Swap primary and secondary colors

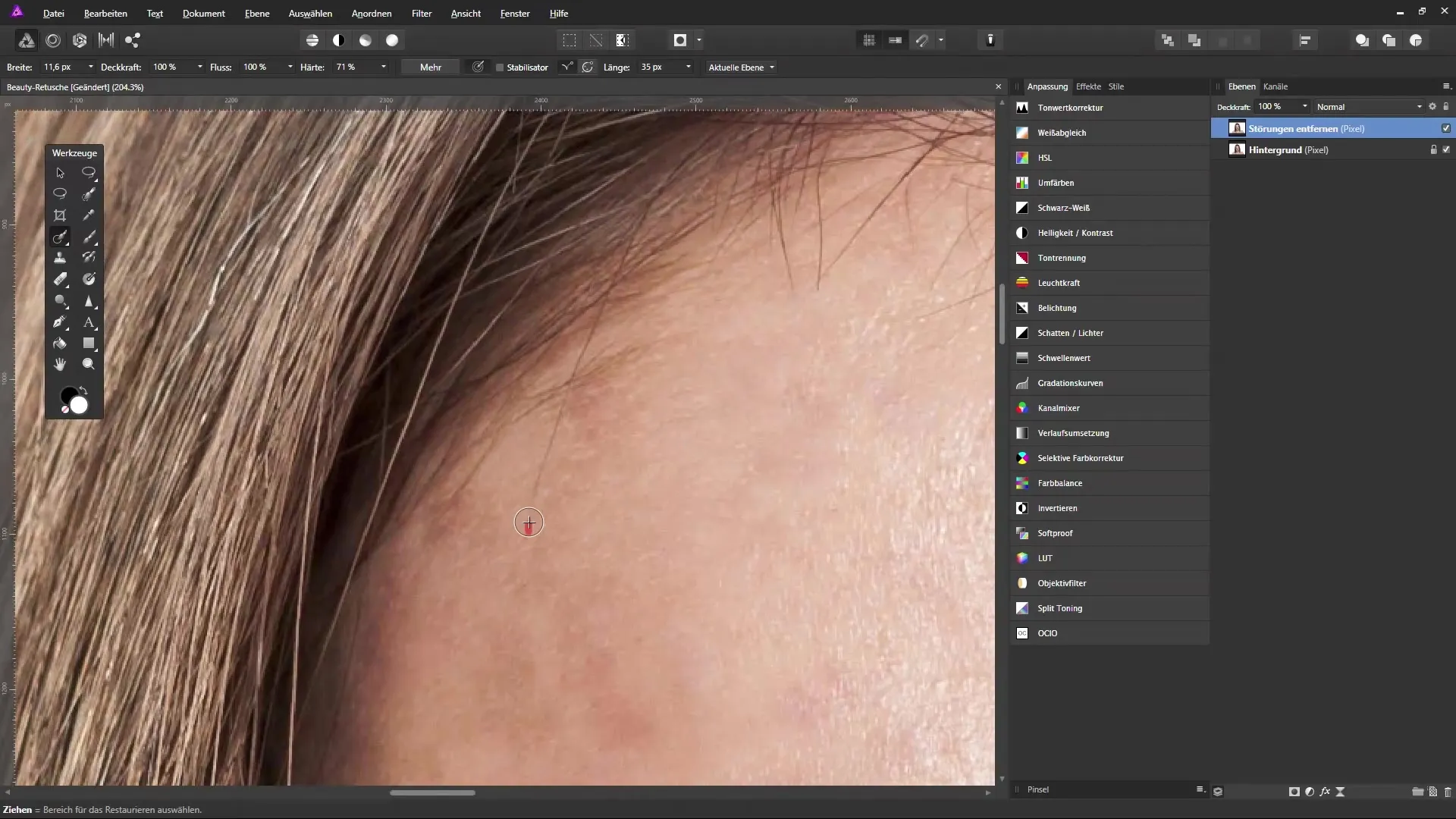[x=83, y=391]
